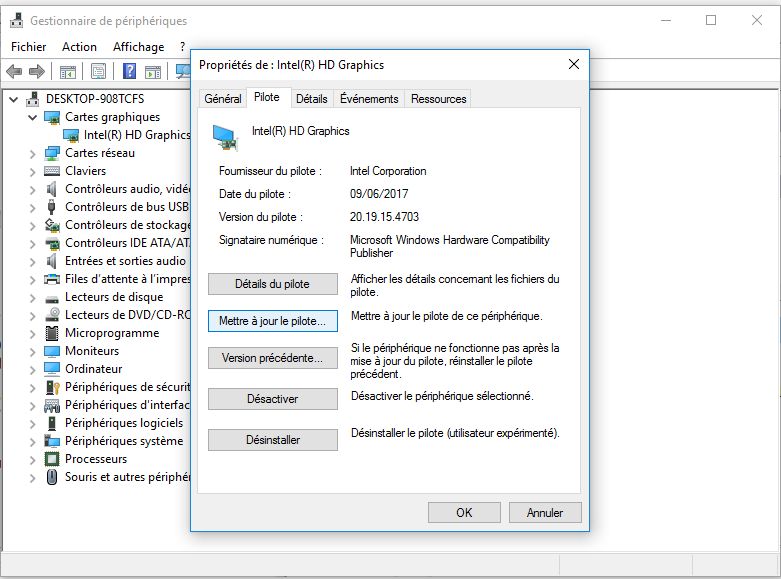Expand the Cartes réseau branch

coord(33,154)
